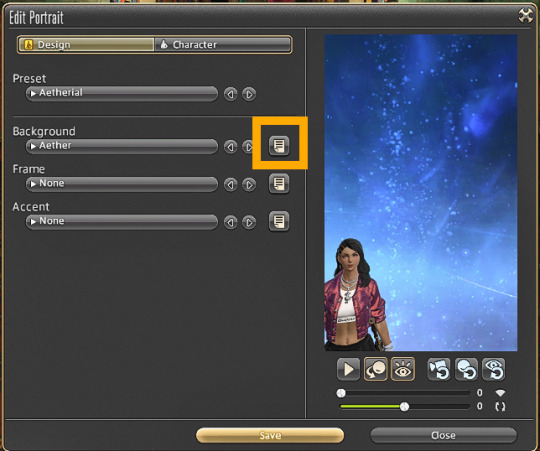Expand the Preset Aetherial dropdown
540x451 pixels.
[122, 93]
